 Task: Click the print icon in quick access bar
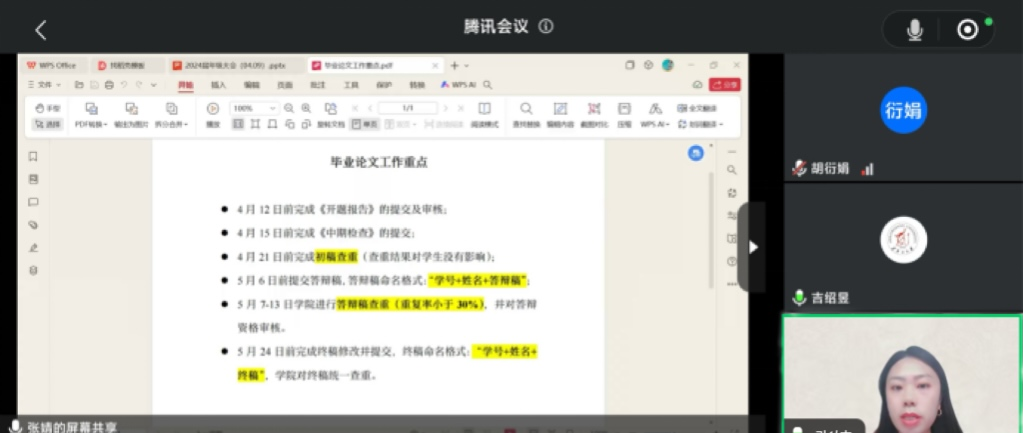click(x=108, y=85)
